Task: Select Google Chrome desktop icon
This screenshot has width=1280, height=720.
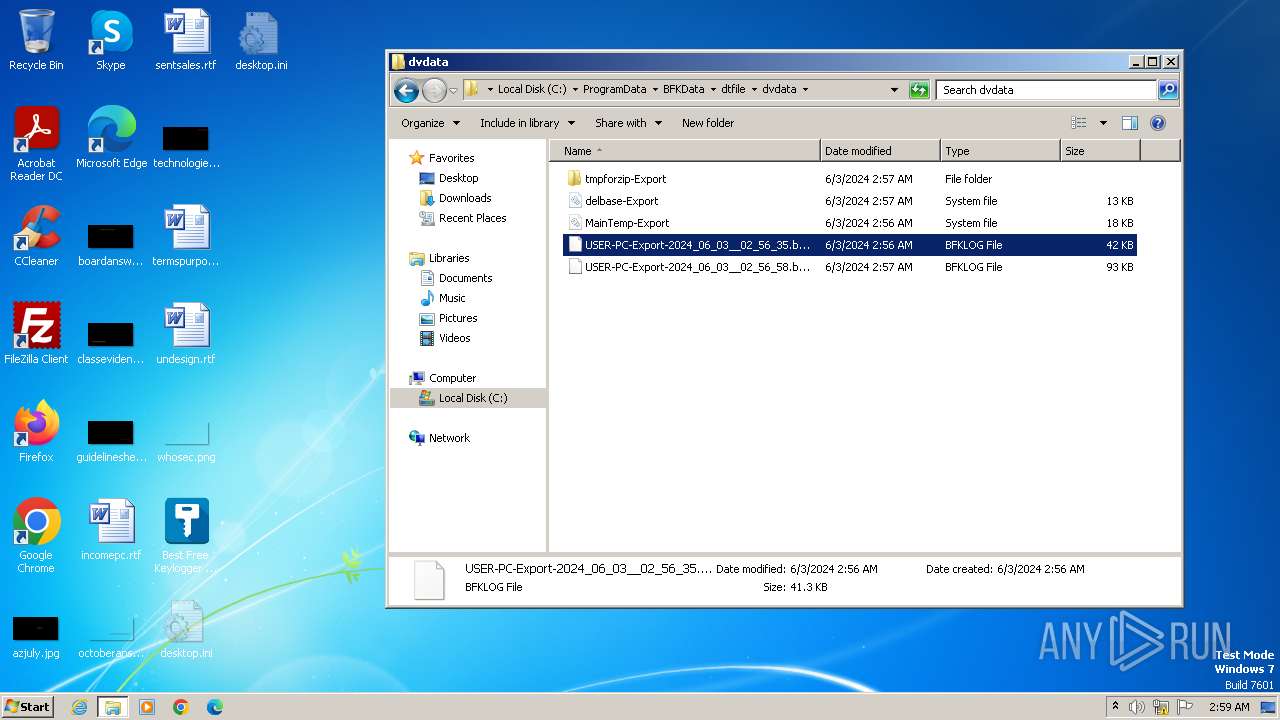Action: click(x=36, y=536)
